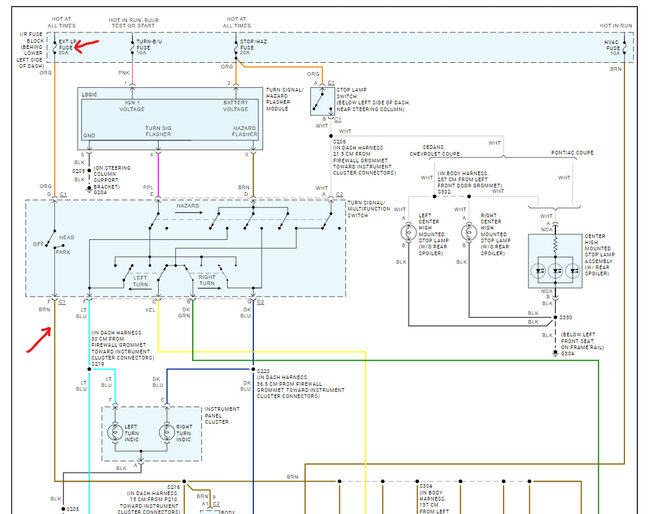650x514 pixels.
Task: Click 'ON STEERING COLUMN SUPPORT BRACKET' note
Action: tap(112, 177)
